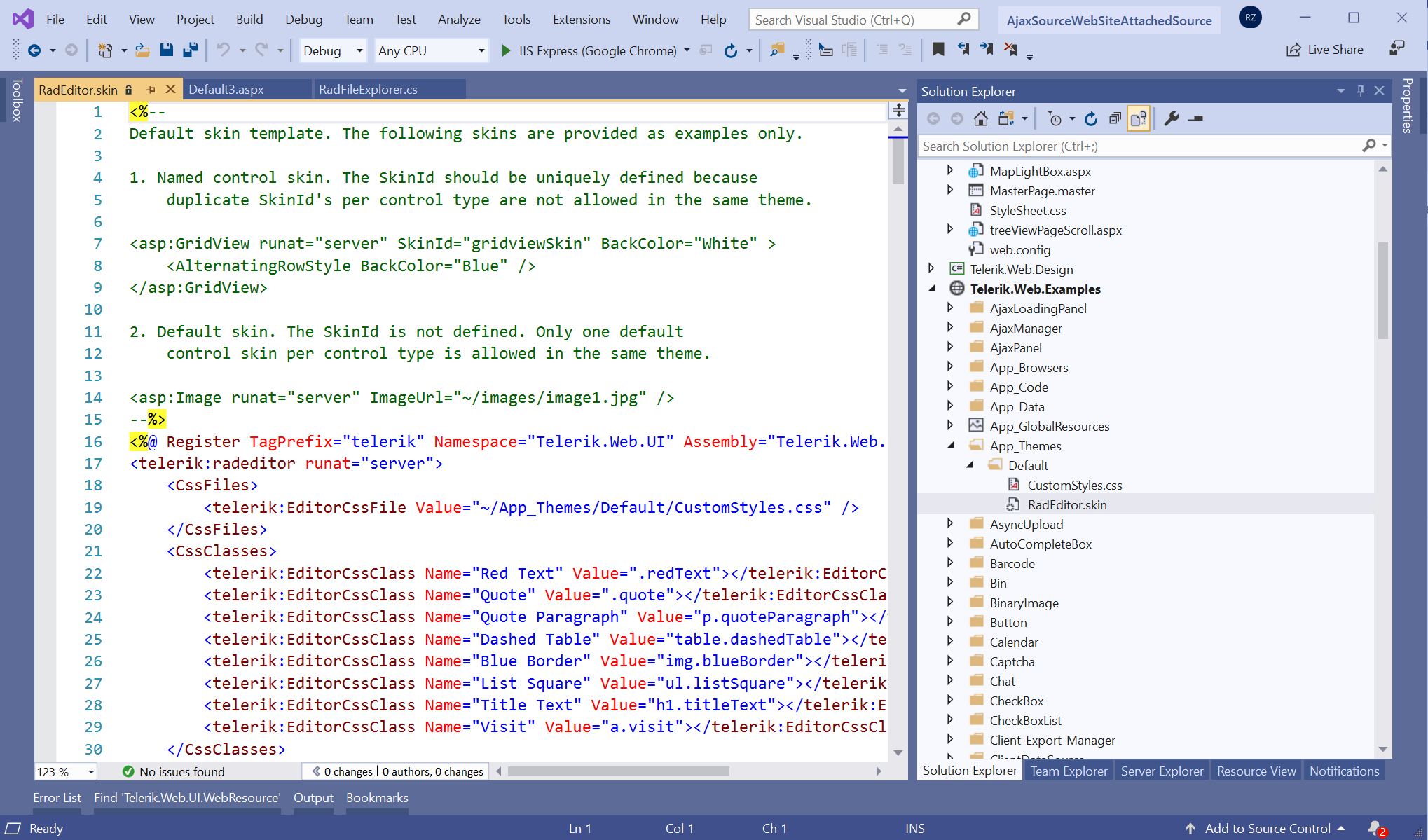Open the Output panel tab

(313, 798)
